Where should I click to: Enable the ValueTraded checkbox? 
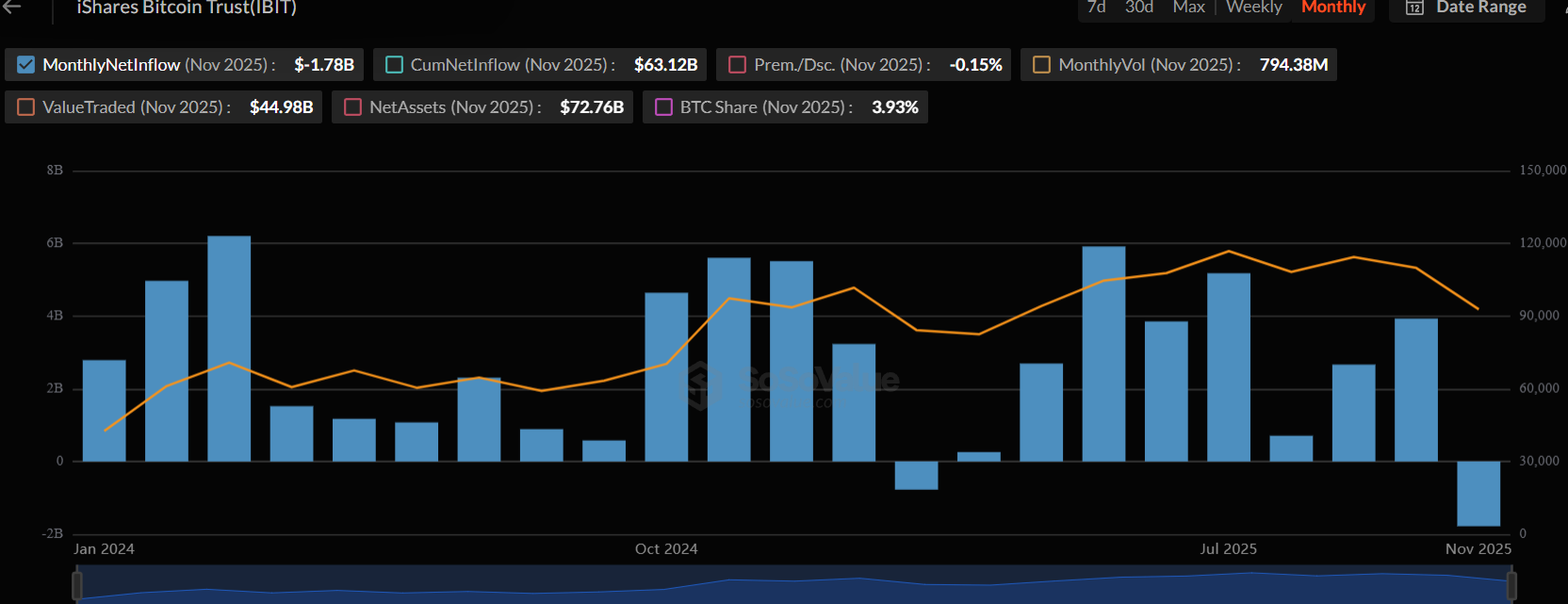(x=26, y=107)
